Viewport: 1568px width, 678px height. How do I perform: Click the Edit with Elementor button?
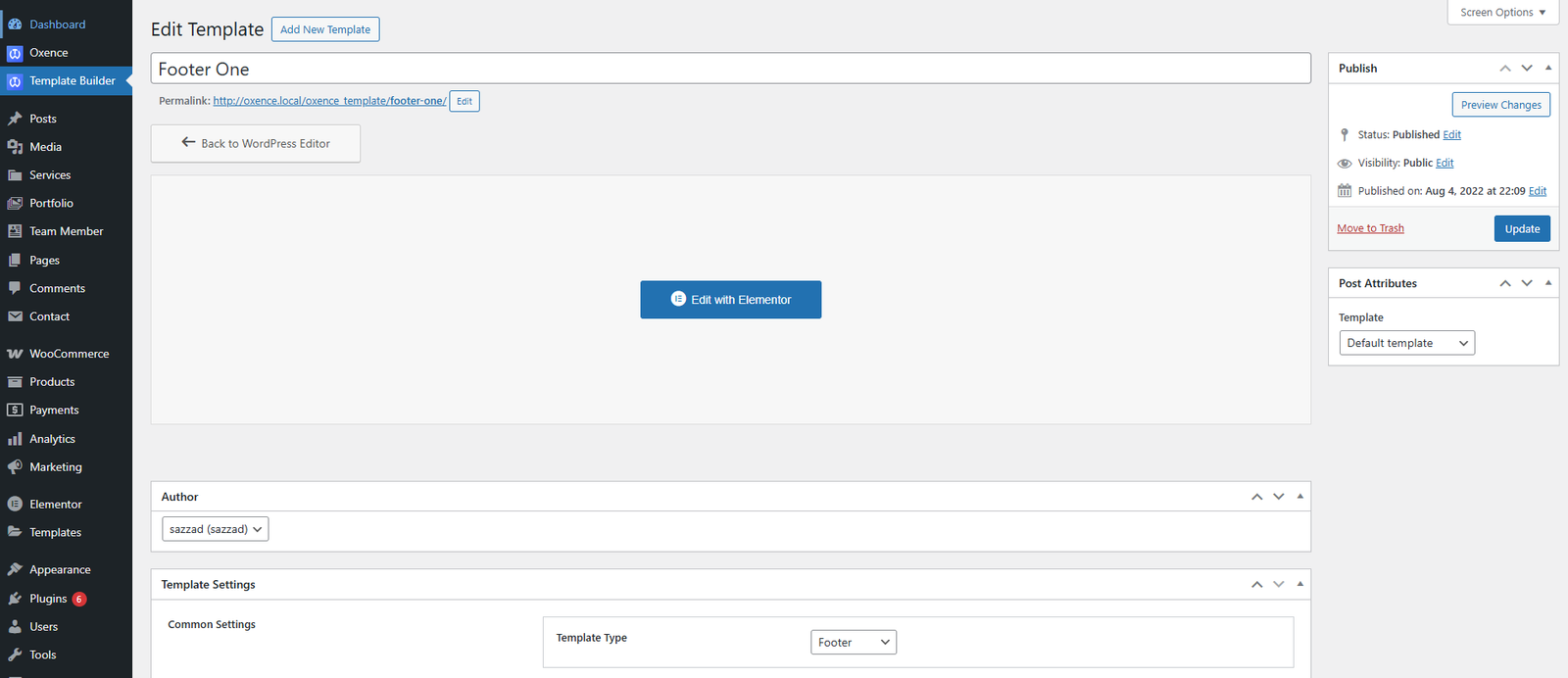tap(730, 300)
